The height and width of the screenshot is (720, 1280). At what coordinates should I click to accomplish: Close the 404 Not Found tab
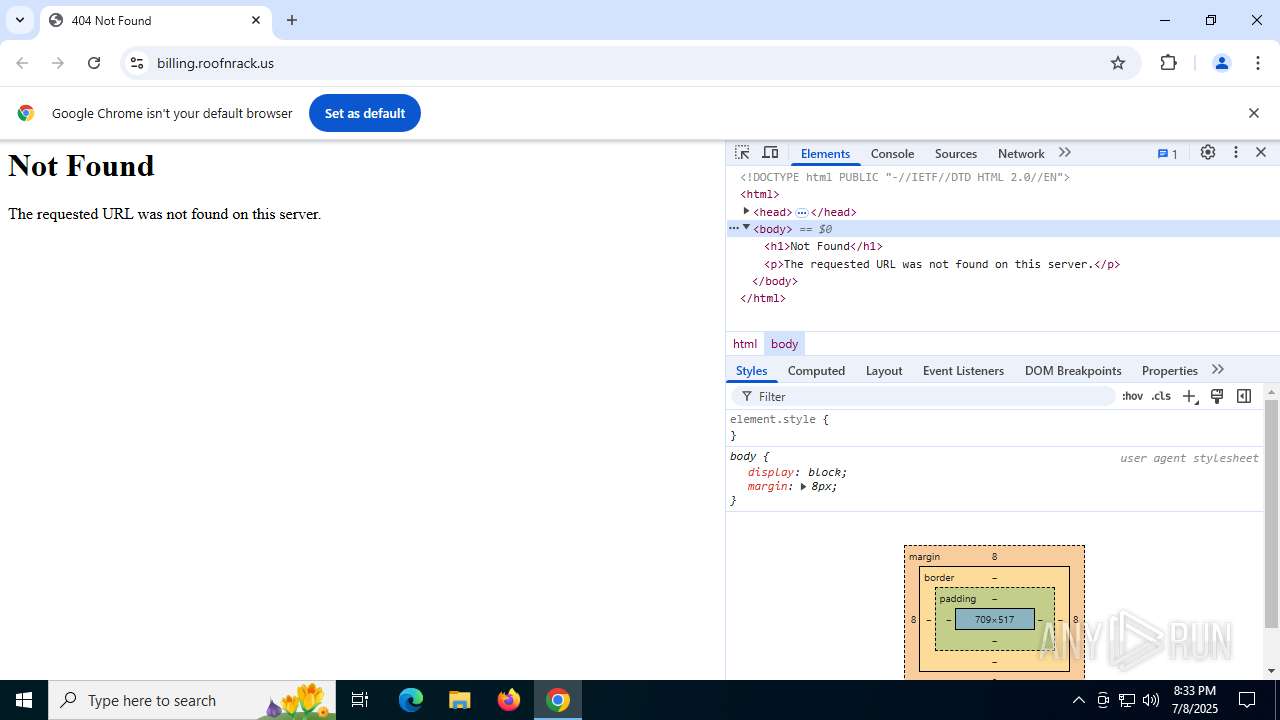pyautogui.click(x=256, y=20)
